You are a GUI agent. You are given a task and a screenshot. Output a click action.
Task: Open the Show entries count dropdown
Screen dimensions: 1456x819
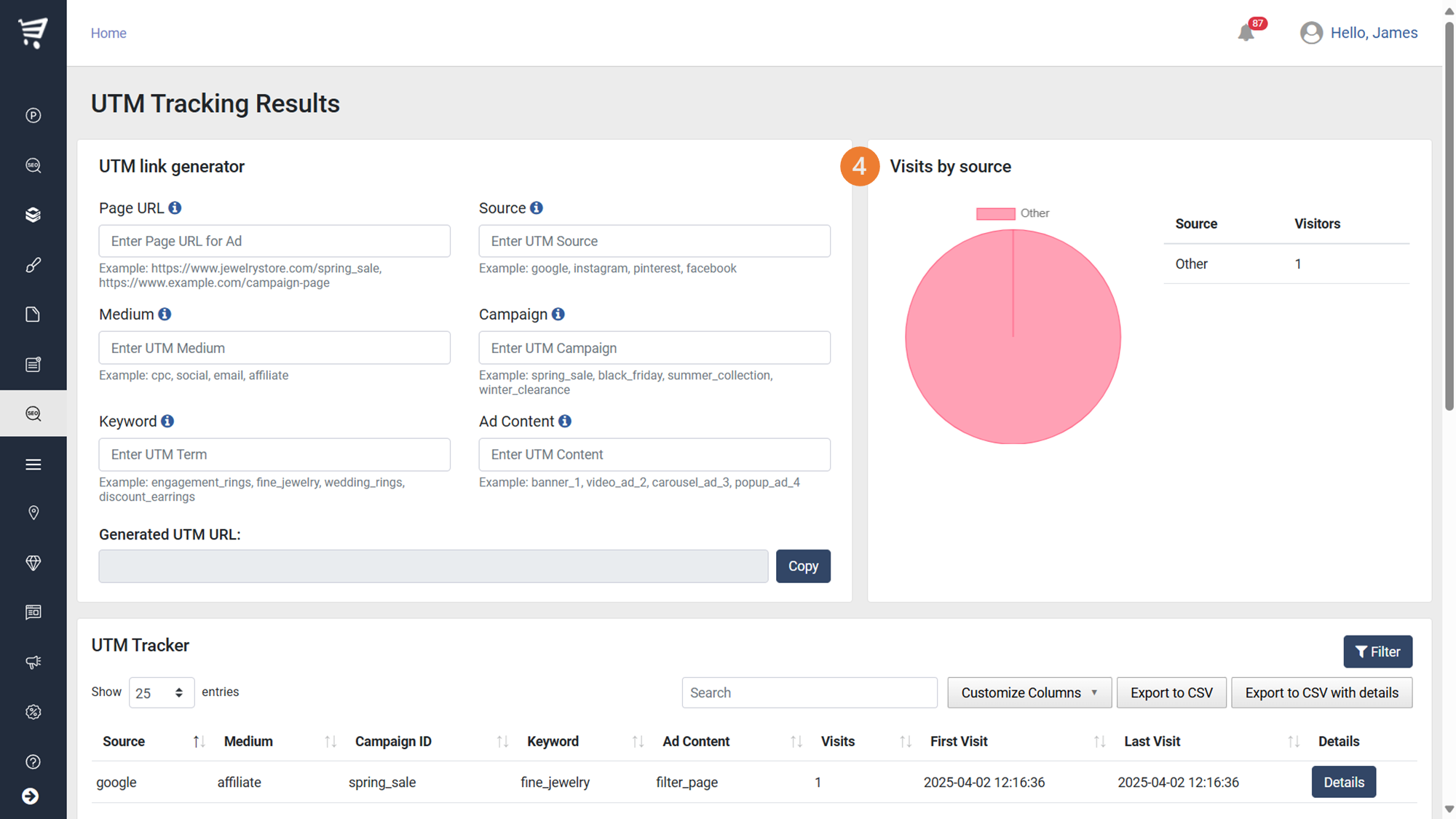coord(161,692)
